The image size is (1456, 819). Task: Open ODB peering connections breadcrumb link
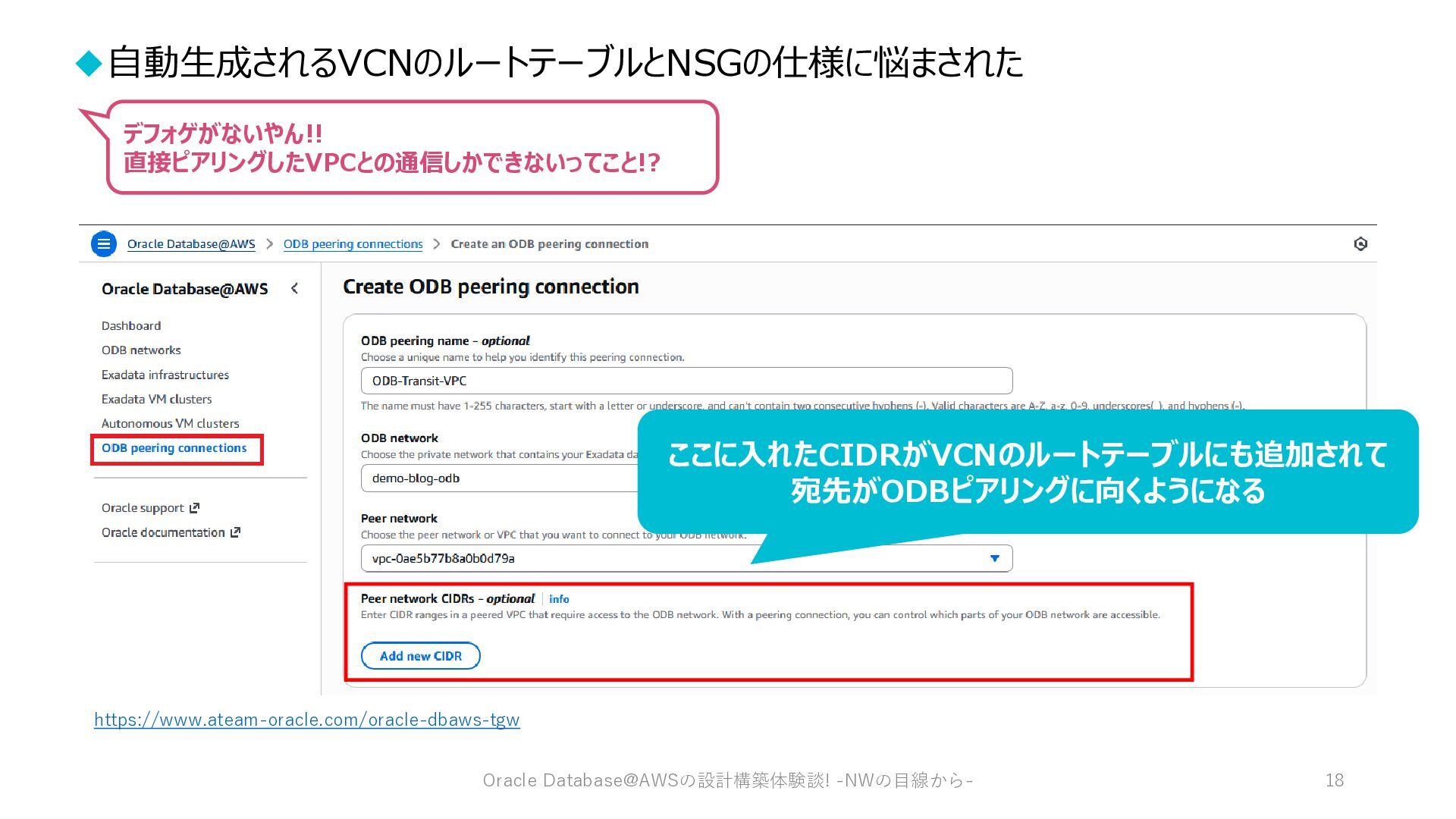353,244
